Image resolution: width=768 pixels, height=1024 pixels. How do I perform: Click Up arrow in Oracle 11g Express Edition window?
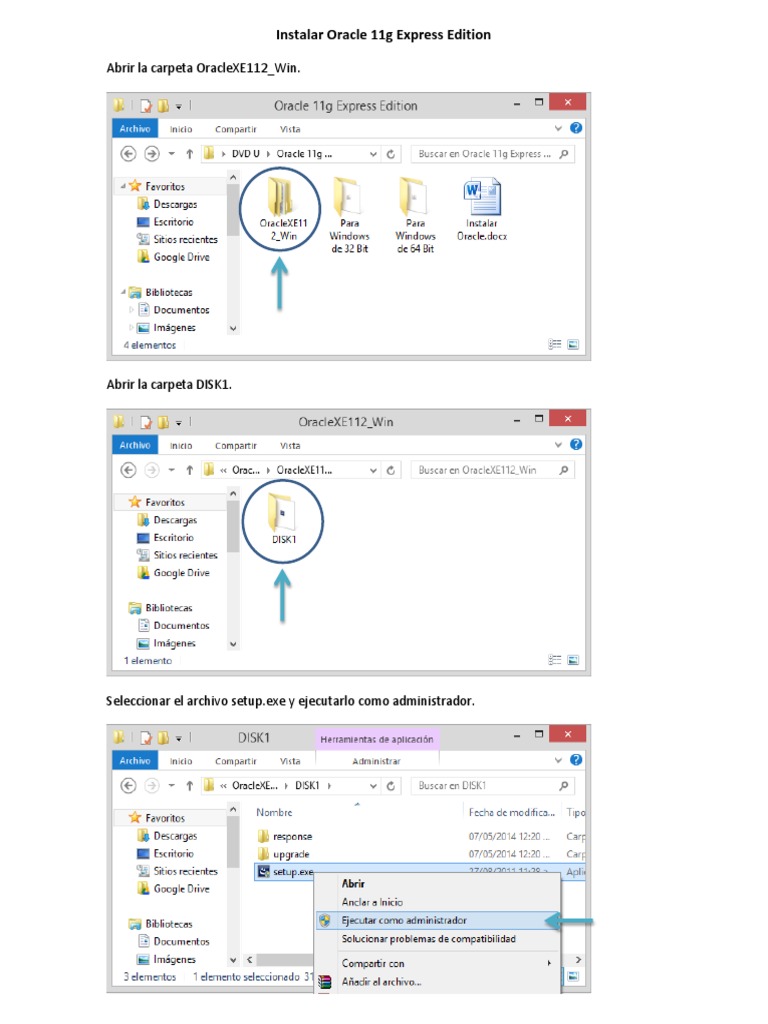click(x=189, y=154)
